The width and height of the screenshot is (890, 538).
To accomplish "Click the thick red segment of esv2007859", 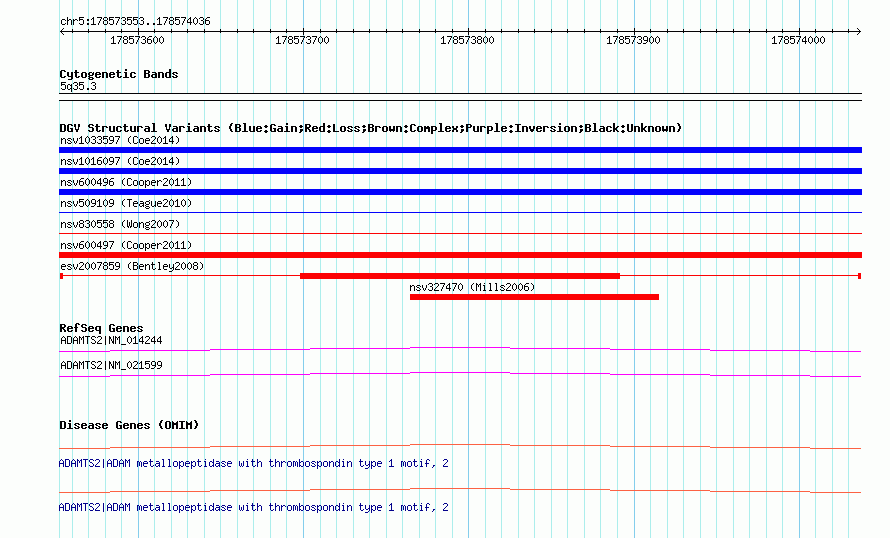I will 460,276.
